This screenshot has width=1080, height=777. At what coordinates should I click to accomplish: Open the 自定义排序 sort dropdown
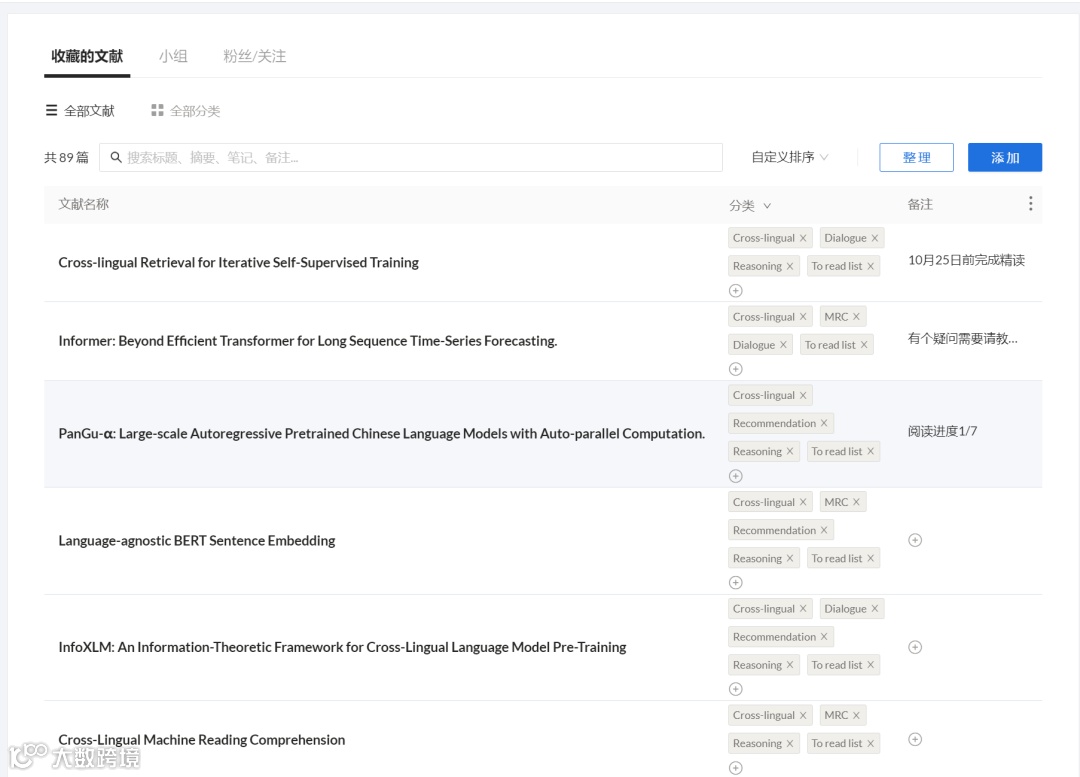click(789, 157)
